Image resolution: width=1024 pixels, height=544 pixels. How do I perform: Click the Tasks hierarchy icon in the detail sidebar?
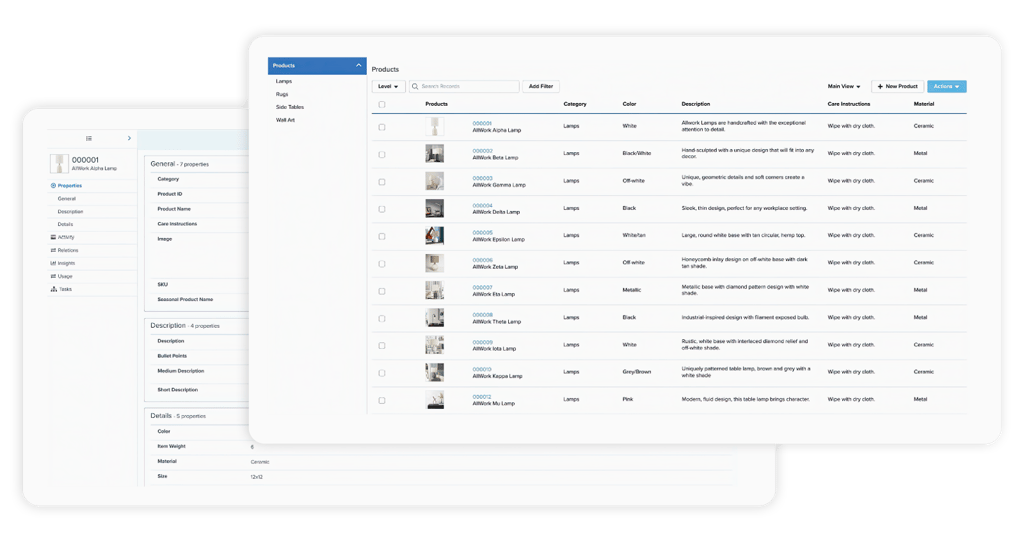point(54,289)
